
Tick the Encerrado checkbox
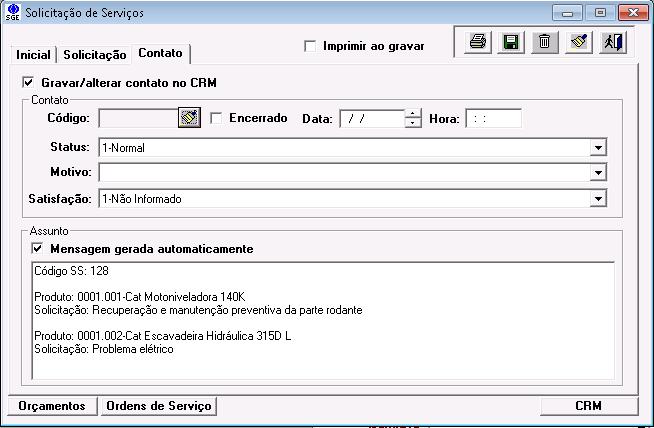coord(216,118)
